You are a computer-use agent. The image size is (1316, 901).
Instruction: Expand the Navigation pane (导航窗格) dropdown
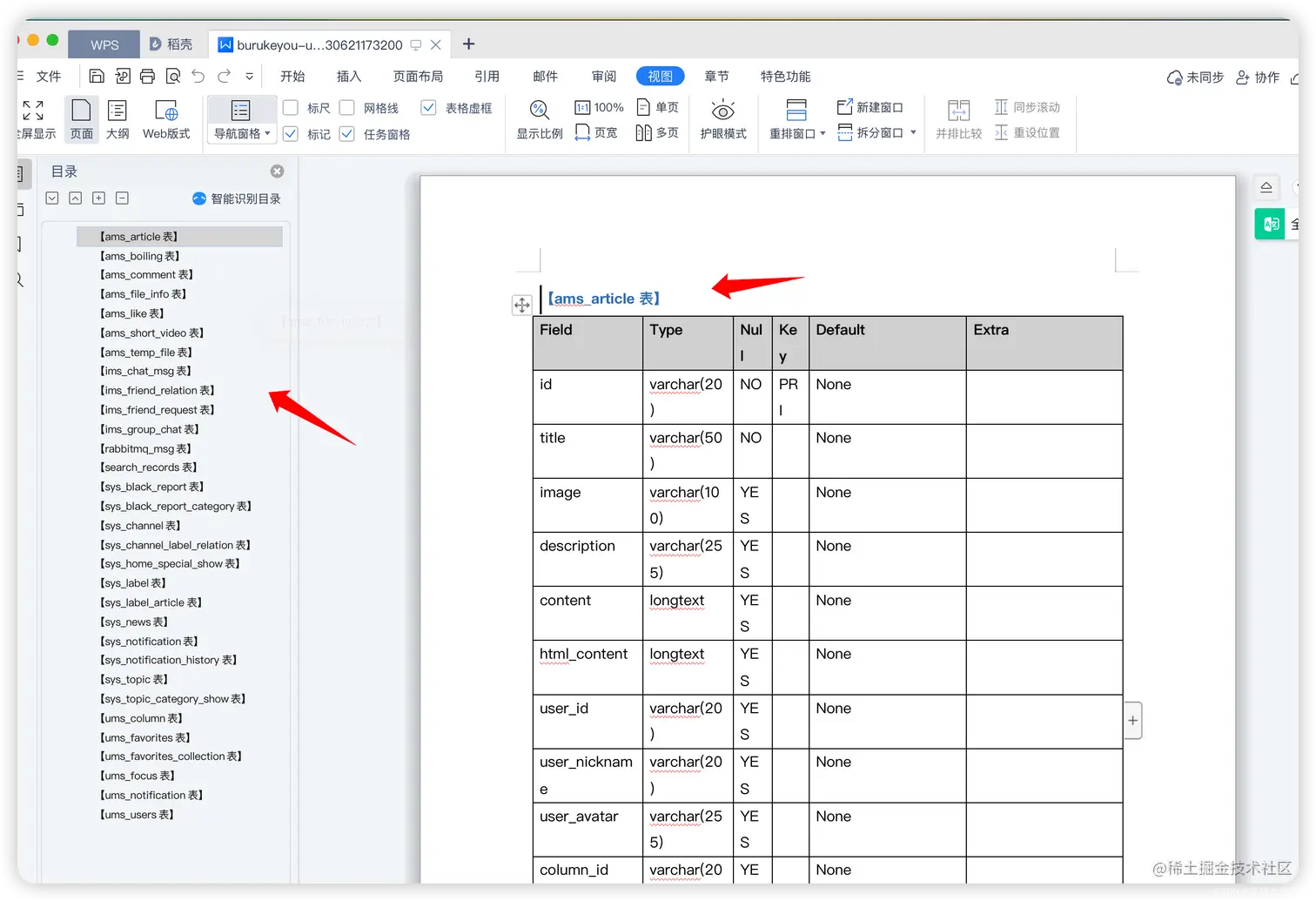242,133
